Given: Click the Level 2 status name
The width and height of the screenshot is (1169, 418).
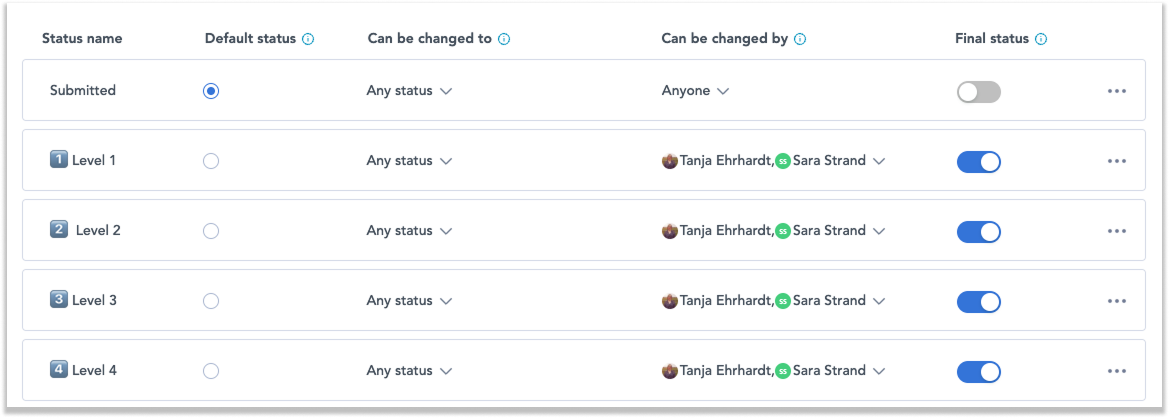Looking at the screenshot, I should (x=97, y=231).
